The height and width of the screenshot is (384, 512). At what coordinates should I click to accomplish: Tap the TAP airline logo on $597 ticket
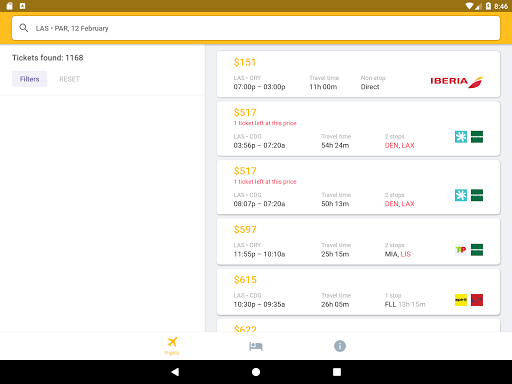461,250
